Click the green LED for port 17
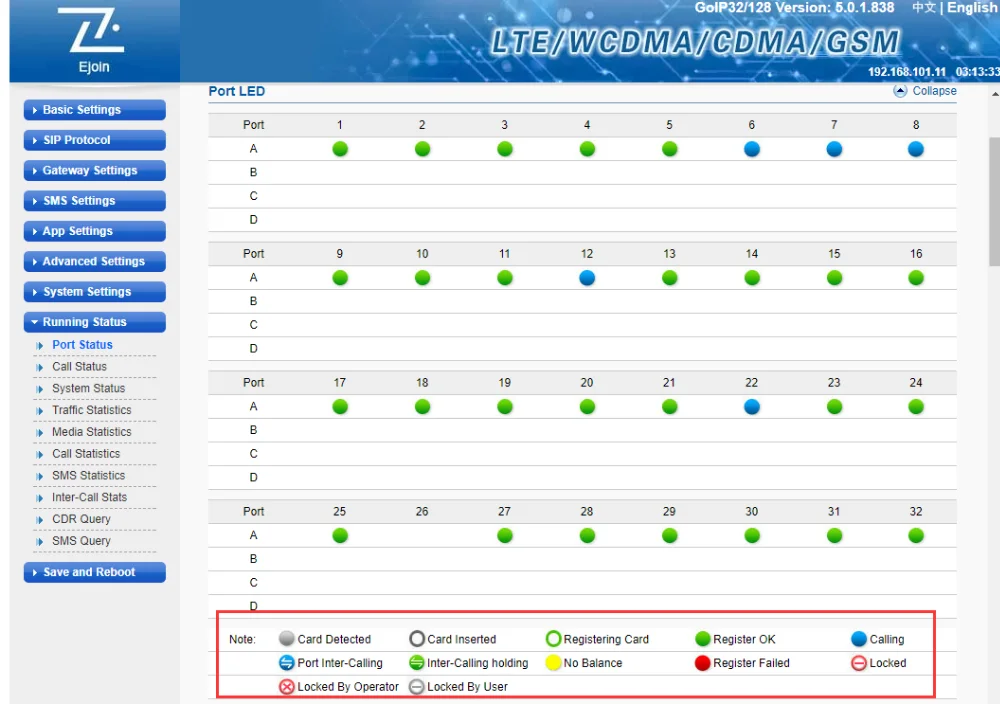This screenshot has height=704, width=1000. pyautogui.click(x=340, y=407)
